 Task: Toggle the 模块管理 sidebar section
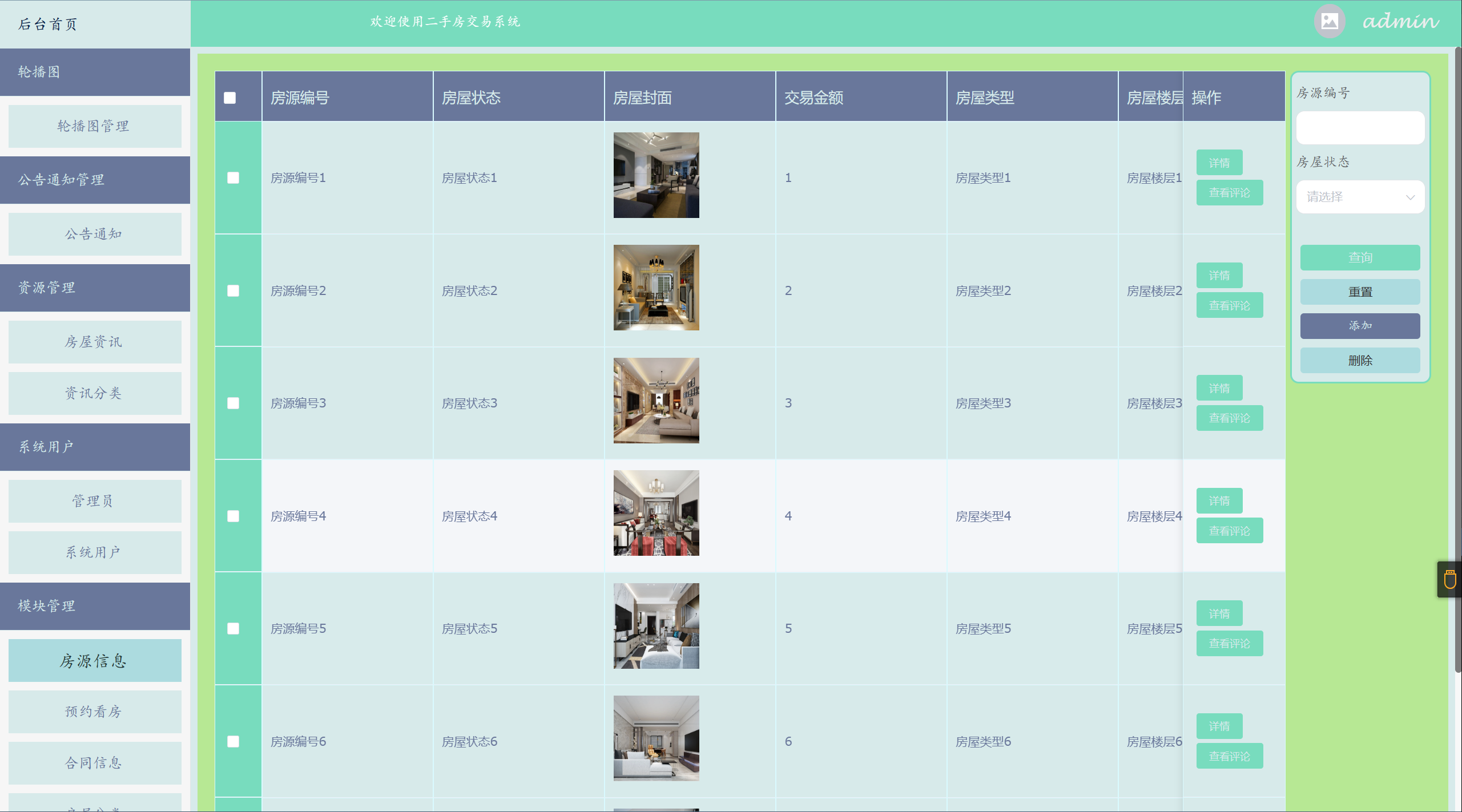coord(95,606)
